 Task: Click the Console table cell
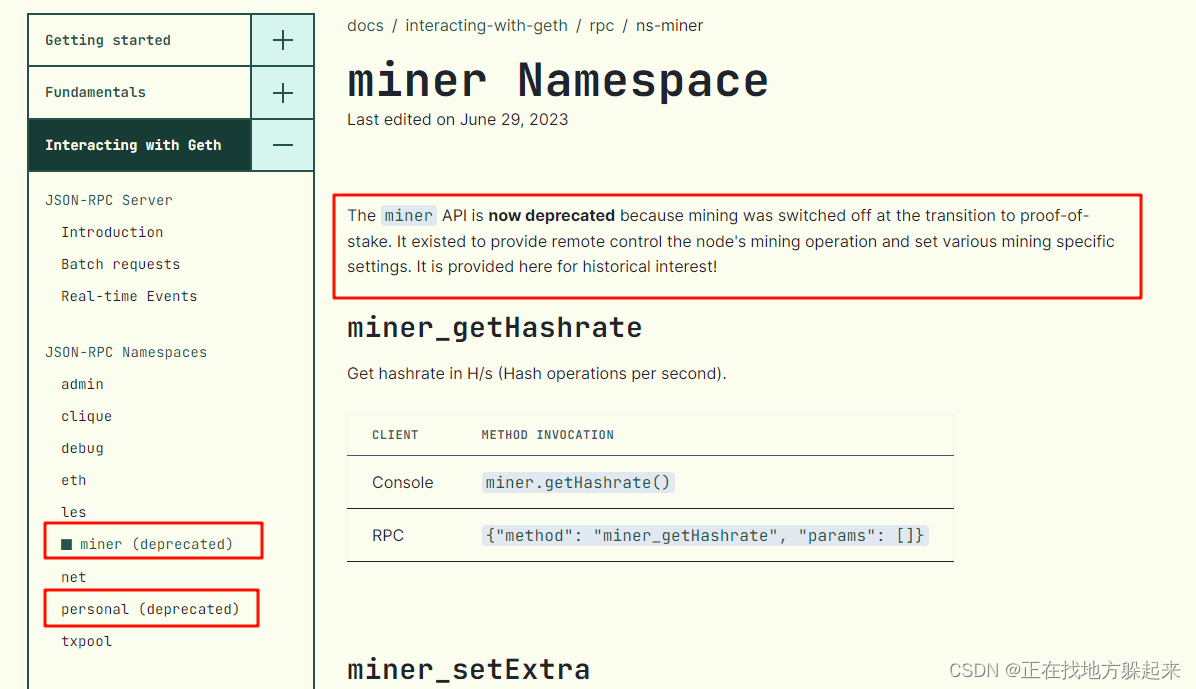(403, 483)
